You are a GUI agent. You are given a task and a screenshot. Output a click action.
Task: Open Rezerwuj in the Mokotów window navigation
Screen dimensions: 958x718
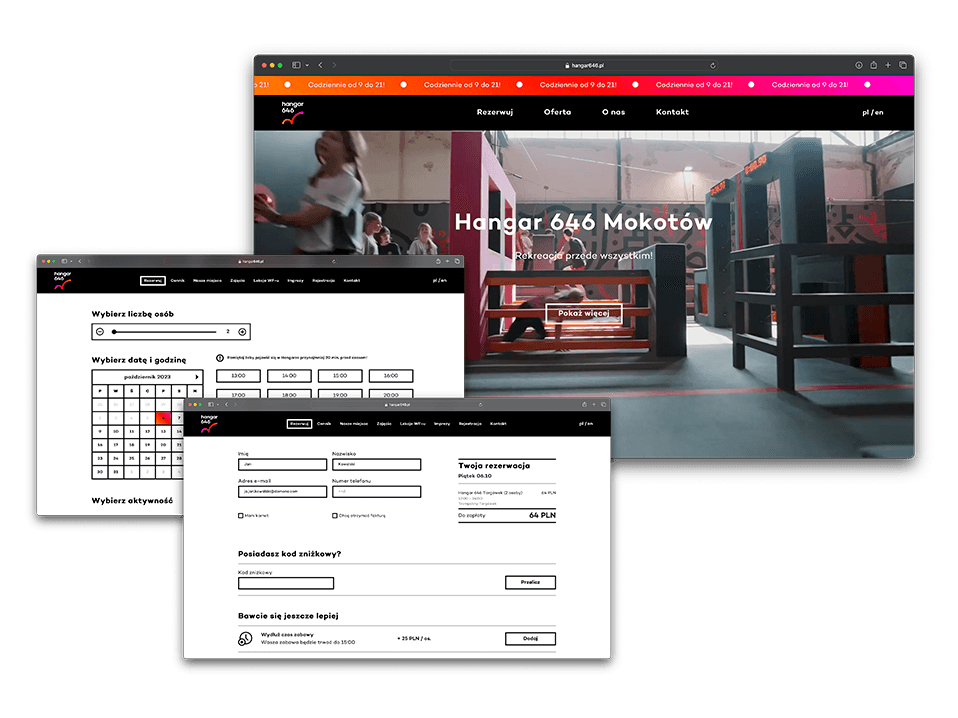tap(495, 112)
